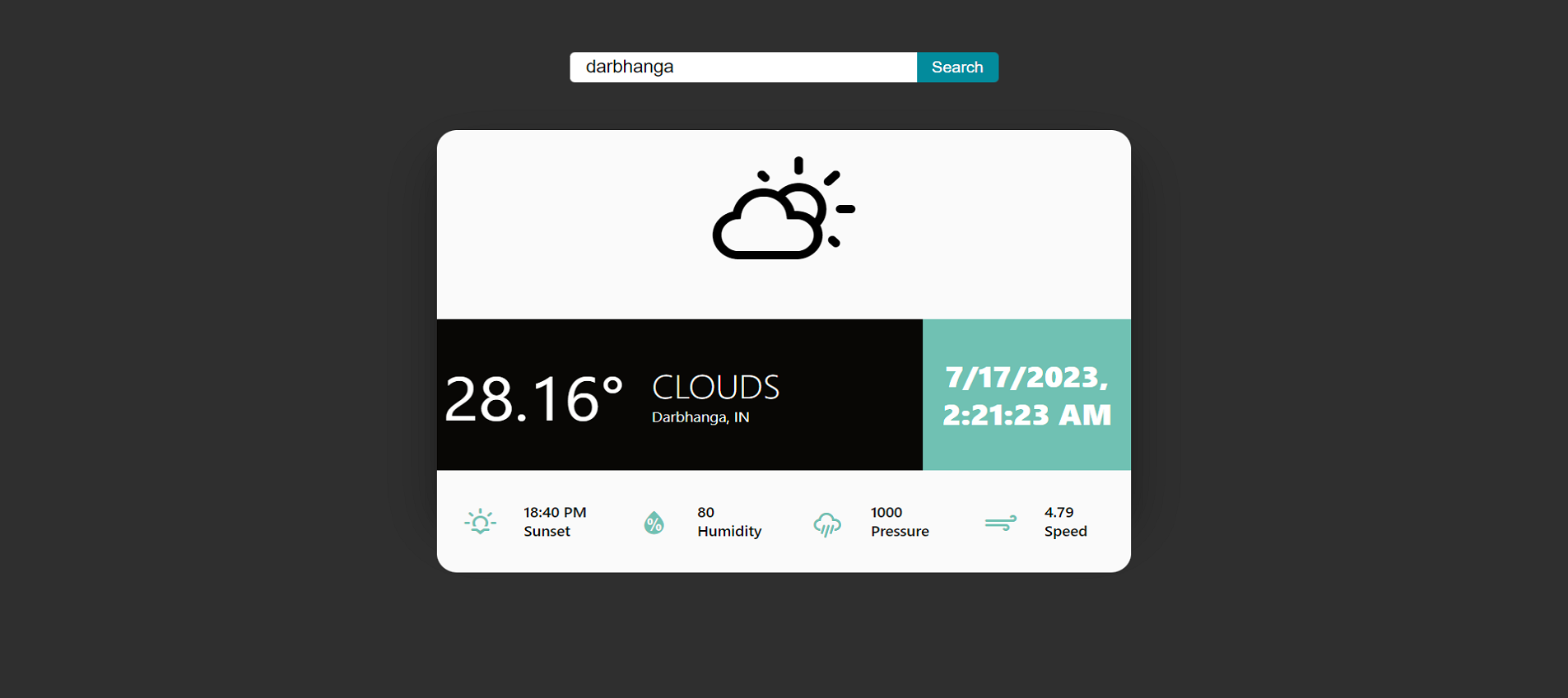The image size is (1568, 698).
Task: Click the 2:21:23 AM time text
Action: pos(1026,415)
